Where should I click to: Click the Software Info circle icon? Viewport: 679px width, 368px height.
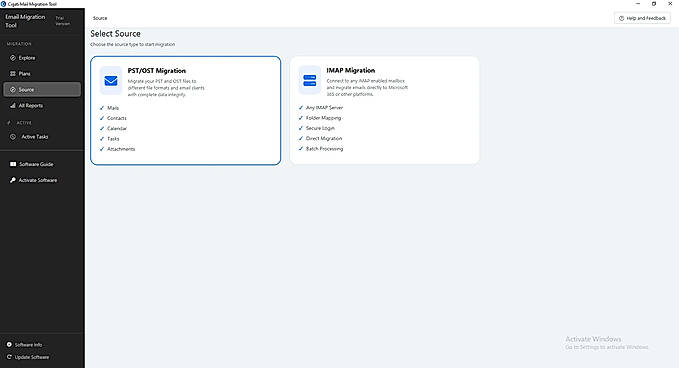(9, 345)
